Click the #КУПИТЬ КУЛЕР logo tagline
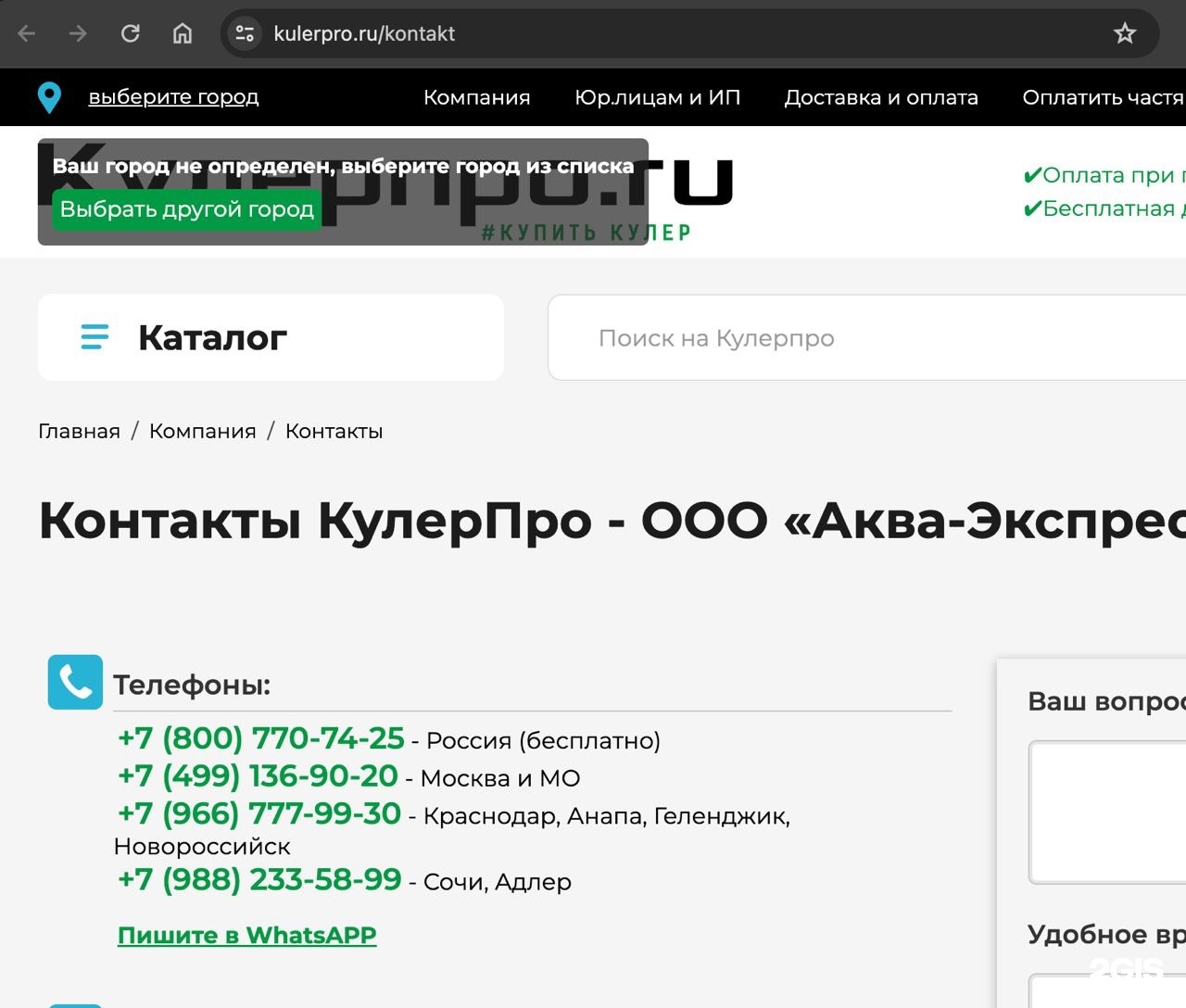This screenshot has height=1008, width=1186. [587, 233]
